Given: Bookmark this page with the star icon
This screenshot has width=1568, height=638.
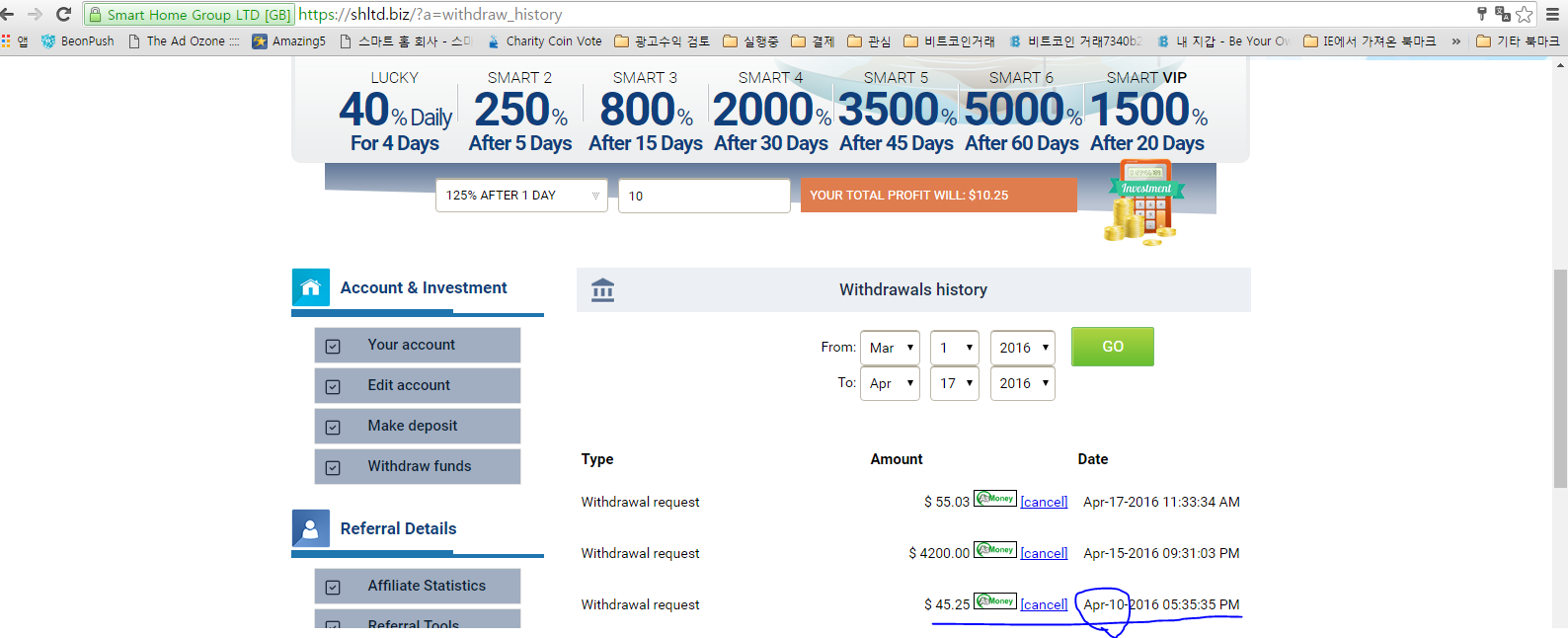Looking at the screenshot, I should click(1525, 14).
